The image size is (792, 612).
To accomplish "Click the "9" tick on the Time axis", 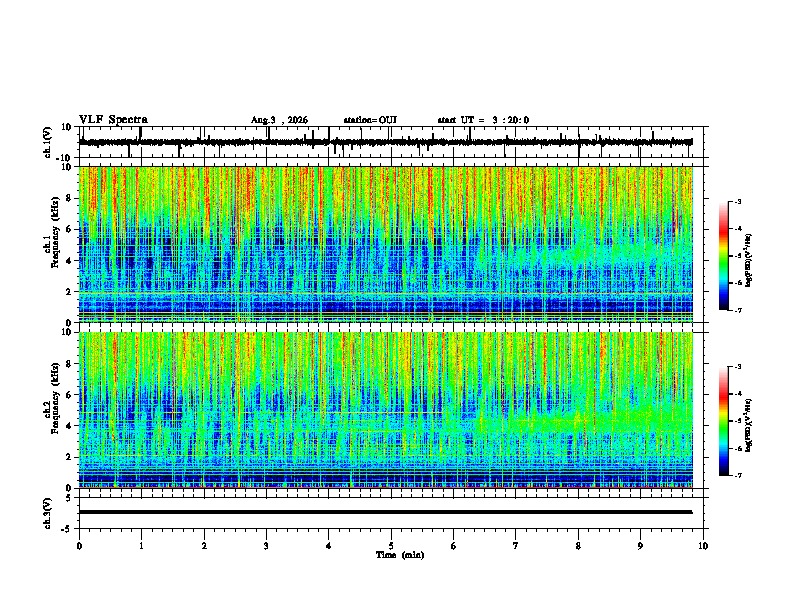I will [x=640, y=546].
